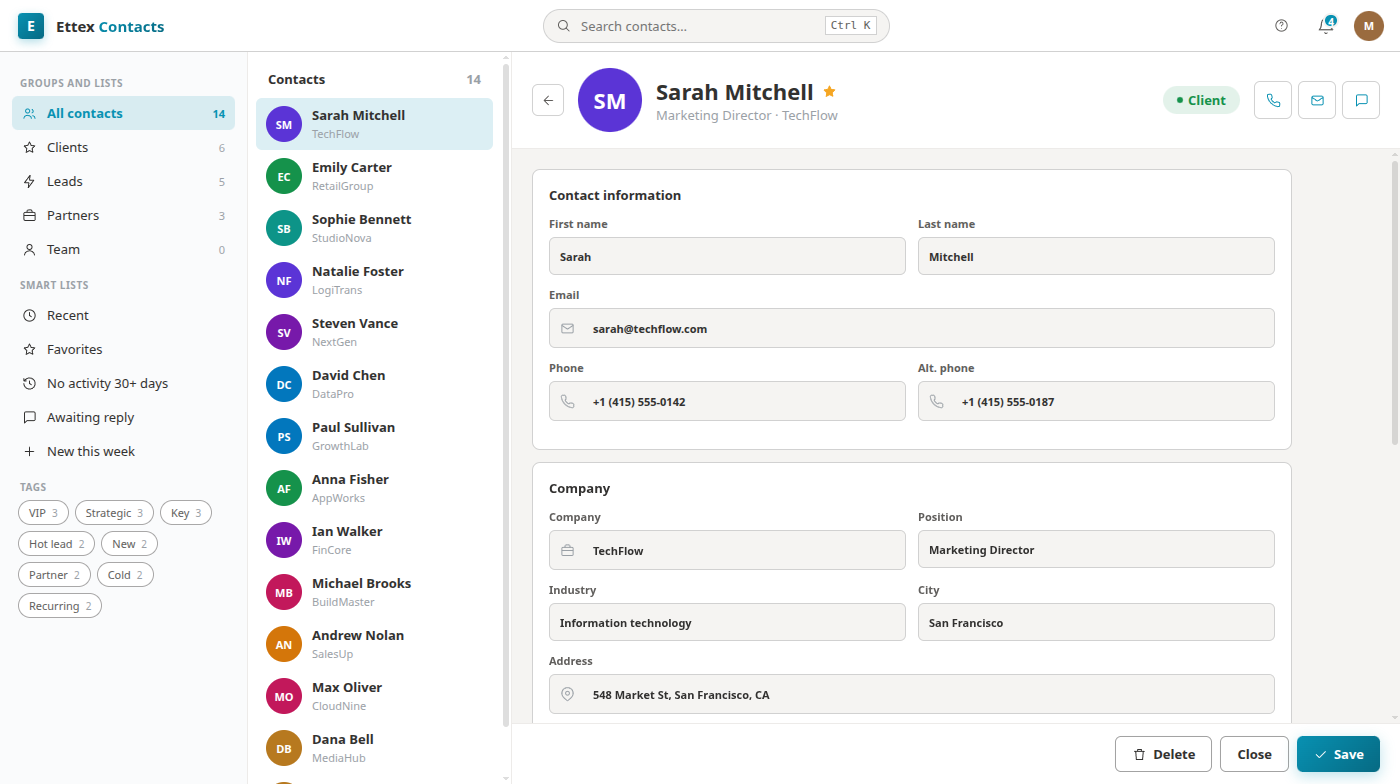Click the location pin icon in Address field
This screenshot has width=1400, height=784.
click(x=568, y=694)
